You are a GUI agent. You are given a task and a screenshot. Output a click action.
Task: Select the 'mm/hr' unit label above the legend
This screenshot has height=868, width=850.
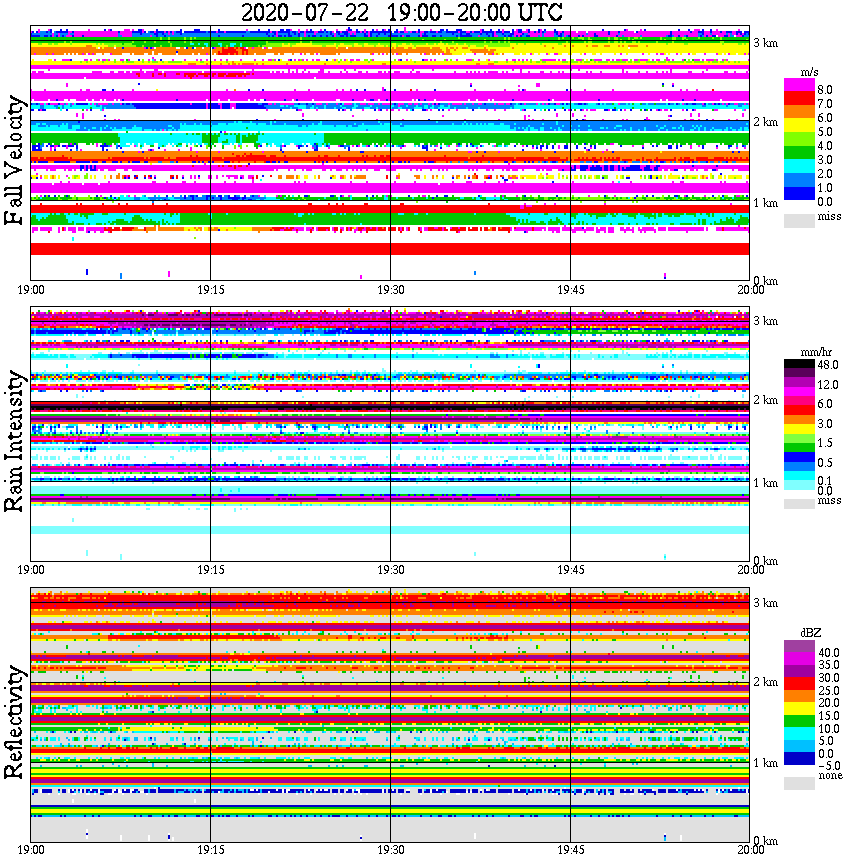(816, 352)
